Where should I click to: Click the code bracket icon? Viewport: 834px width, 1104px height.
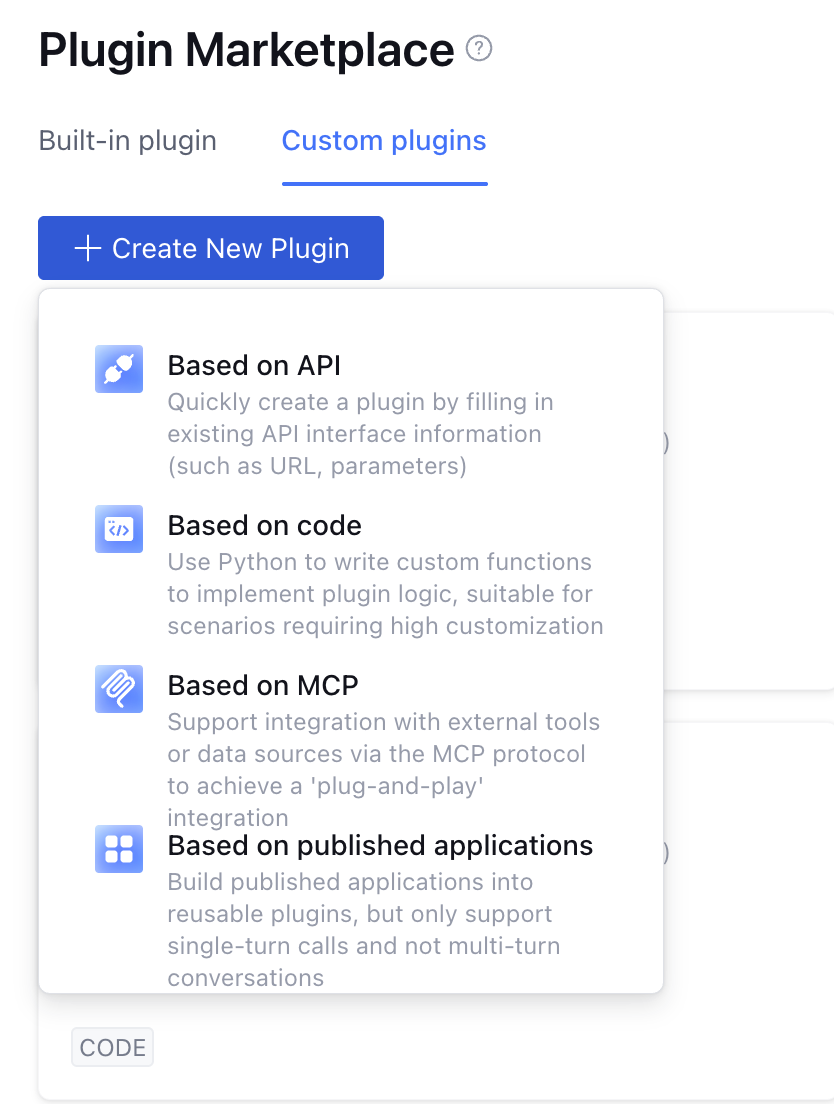tap(119, 529)
